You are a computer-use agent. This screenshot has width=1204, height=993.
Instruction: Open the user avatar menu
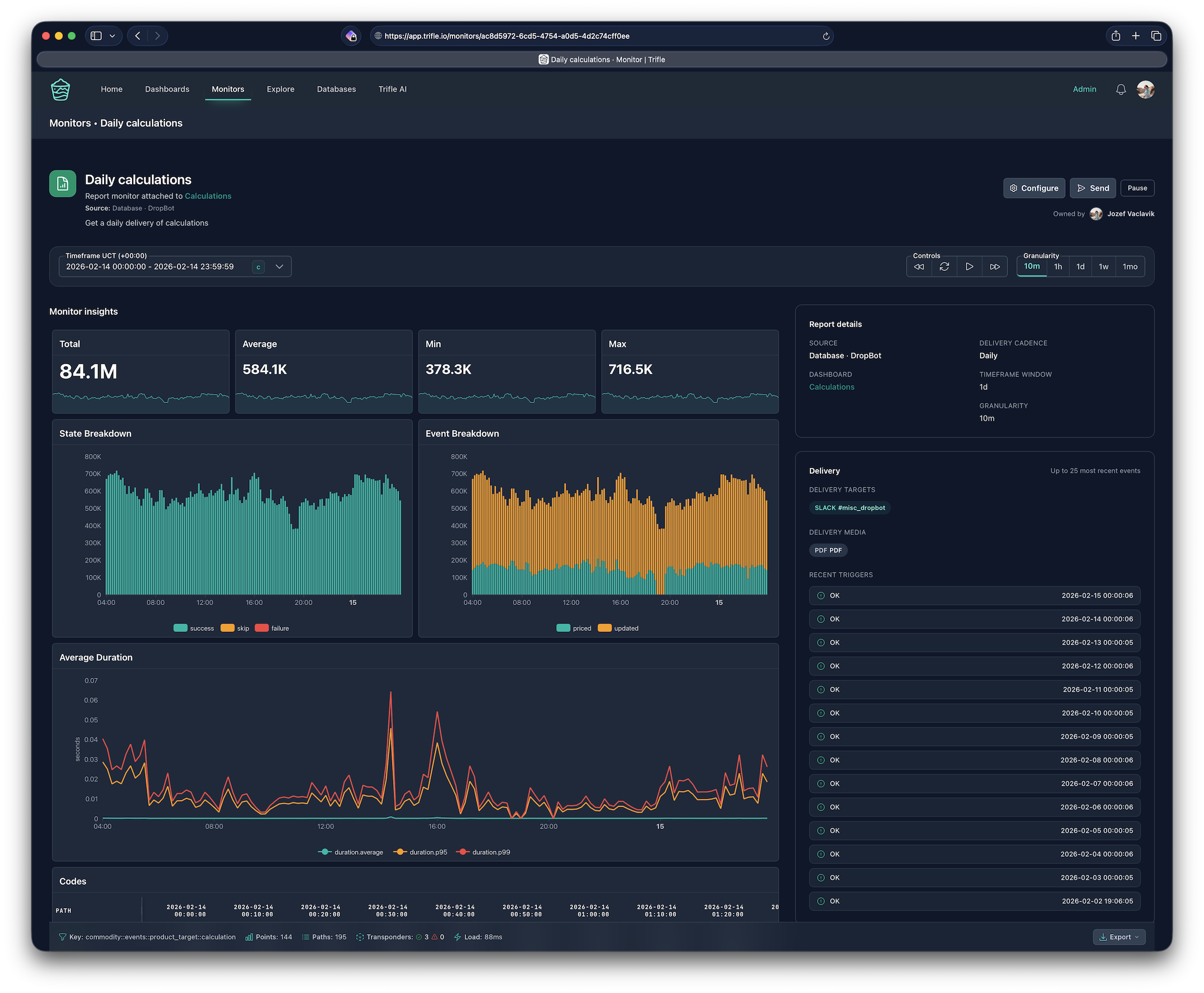point(1145,90)
